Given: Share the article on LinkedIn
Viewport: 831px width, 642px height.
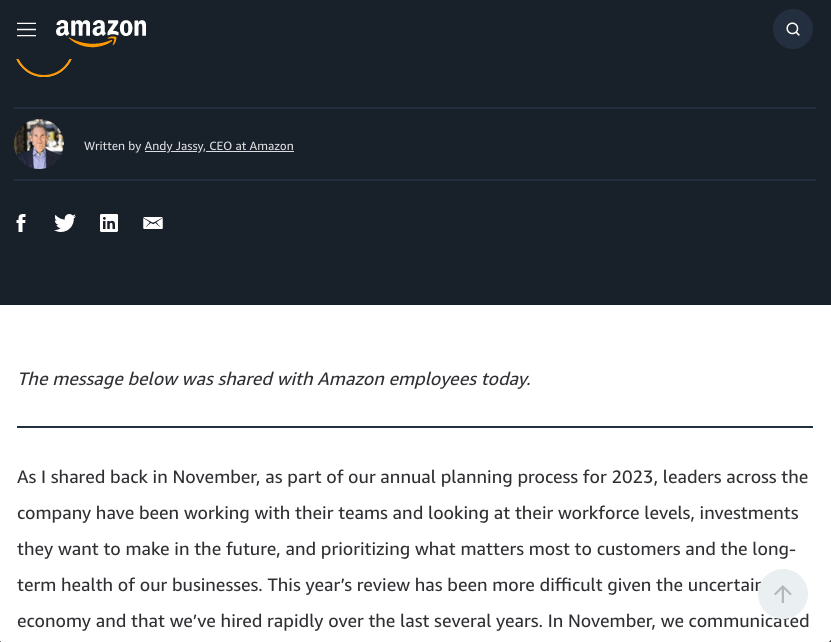Looking at the screenshot, I should pos(109,223).
